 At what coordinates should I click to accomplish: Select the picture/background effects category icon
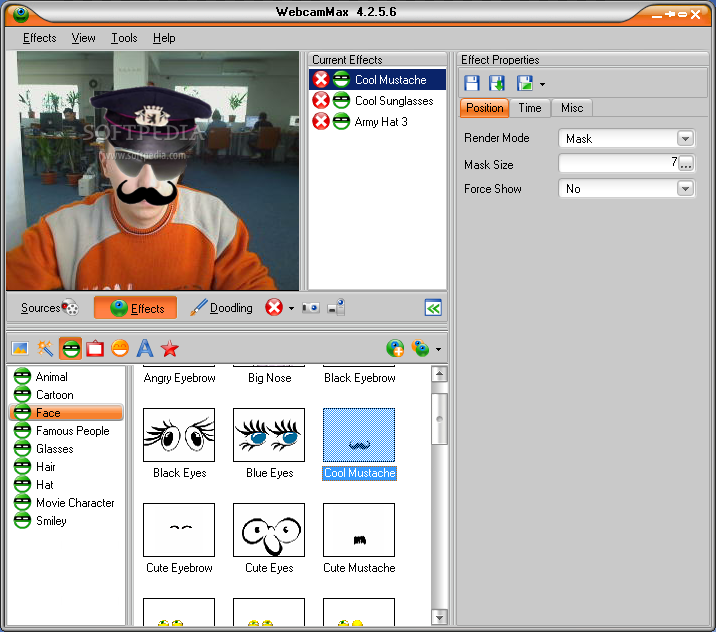click(x=20, y=349)
